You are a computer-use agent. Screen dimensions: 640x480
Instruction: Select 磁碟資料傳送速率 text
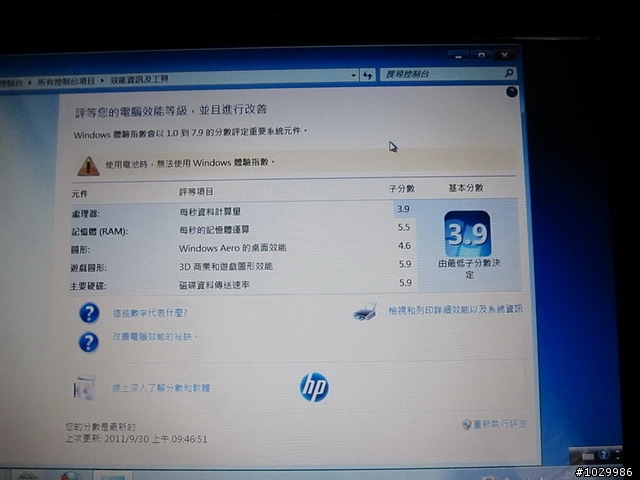click(214, 285)
